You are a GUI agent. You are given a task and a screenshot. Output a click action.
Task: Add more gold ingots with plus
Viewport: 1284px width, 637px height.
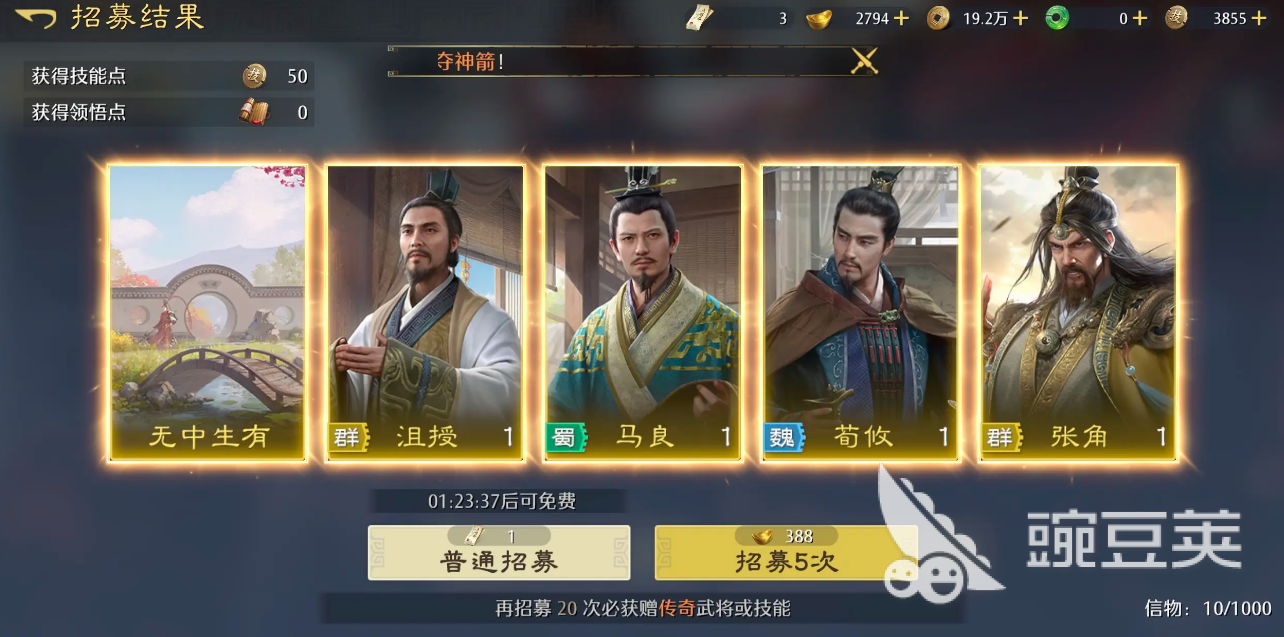click(x=901, y=18)
